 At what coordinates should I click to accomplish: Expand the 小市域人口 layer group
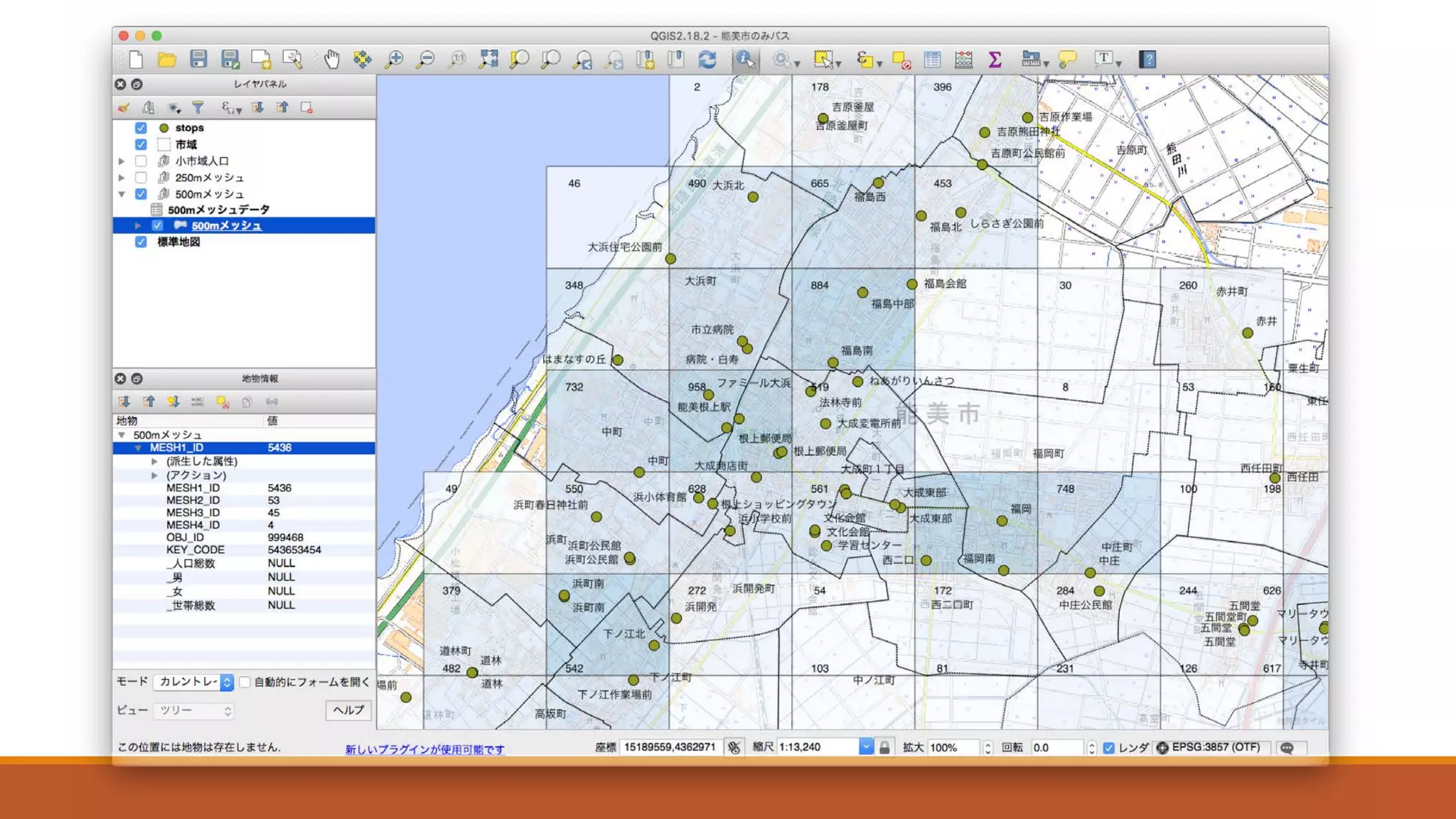(x=122, y=161)
